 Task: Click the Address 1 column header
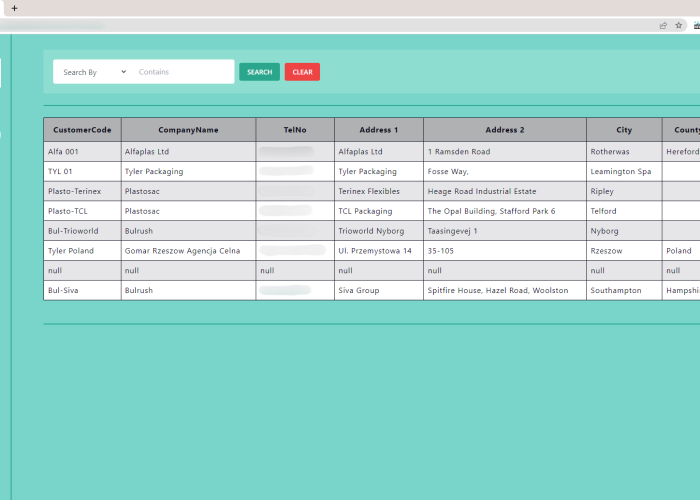[379, 130]
